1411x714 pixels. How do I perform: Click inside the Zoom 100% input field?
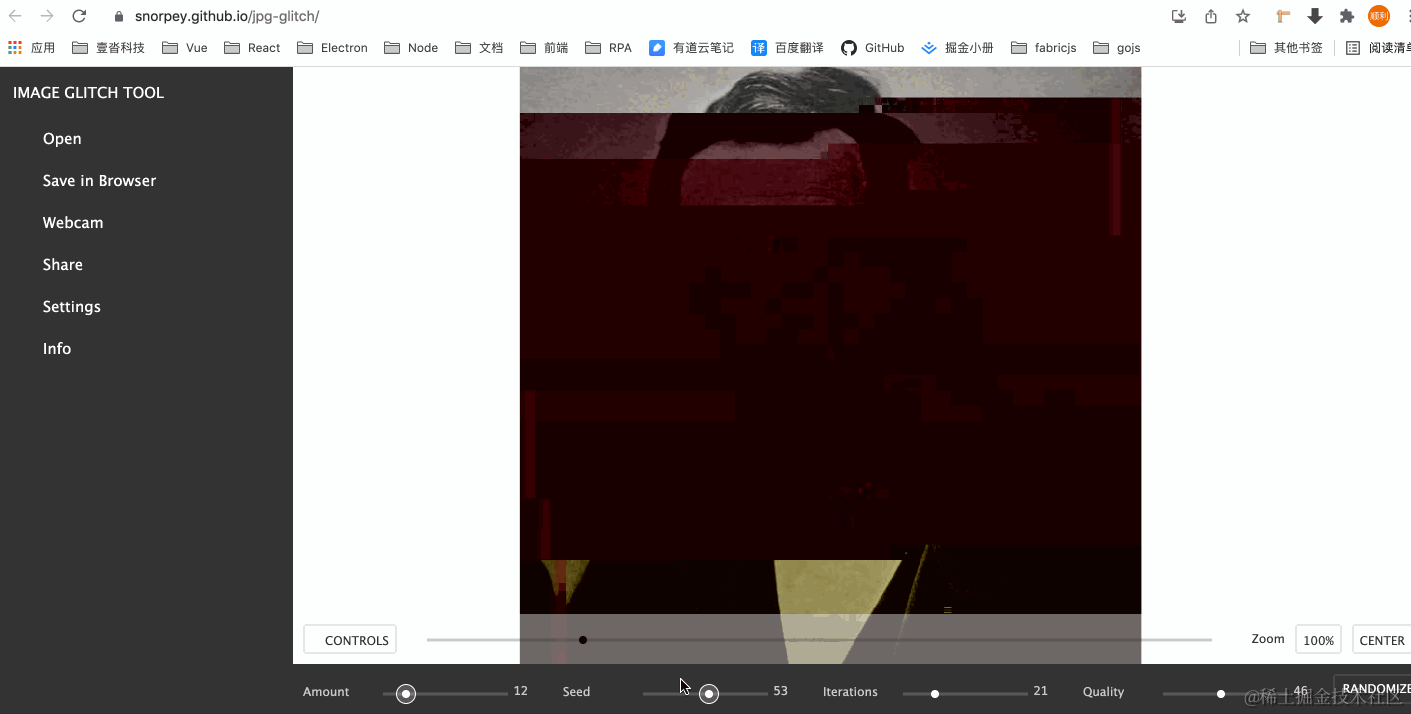(1318, 639)
